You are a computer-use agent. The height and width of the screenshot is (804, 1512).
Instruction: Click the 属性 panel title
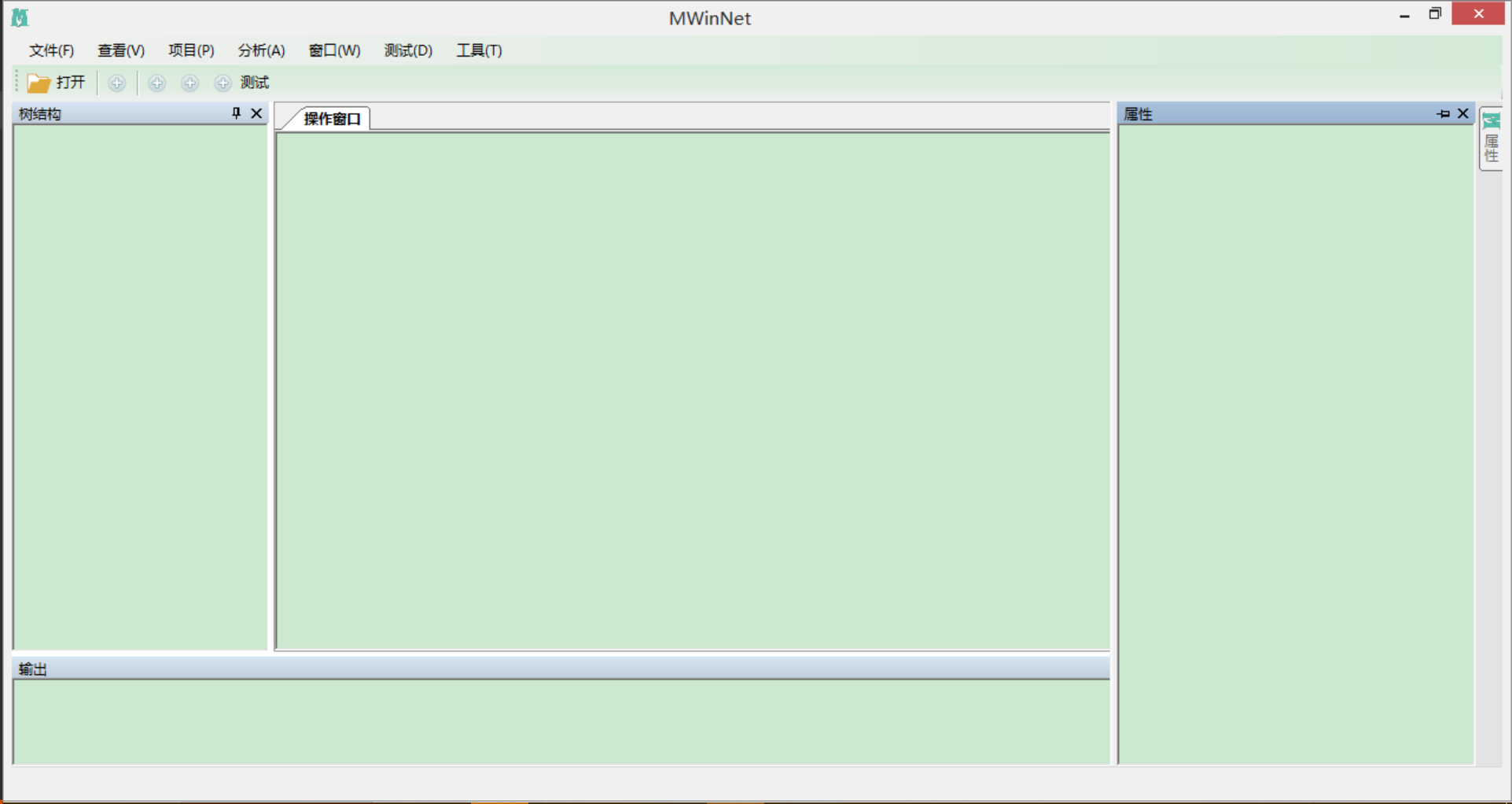pyautogui.click(x=1138, y=114)
